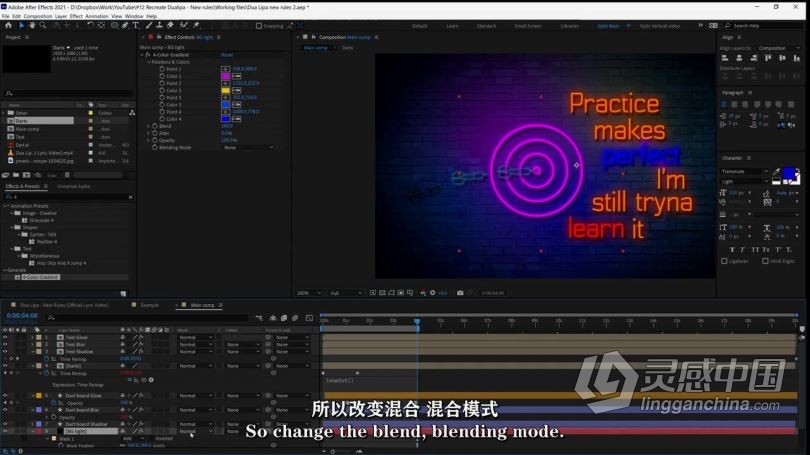
Task: Open the Align Layers to dropdown
Action: pos(778,48)
